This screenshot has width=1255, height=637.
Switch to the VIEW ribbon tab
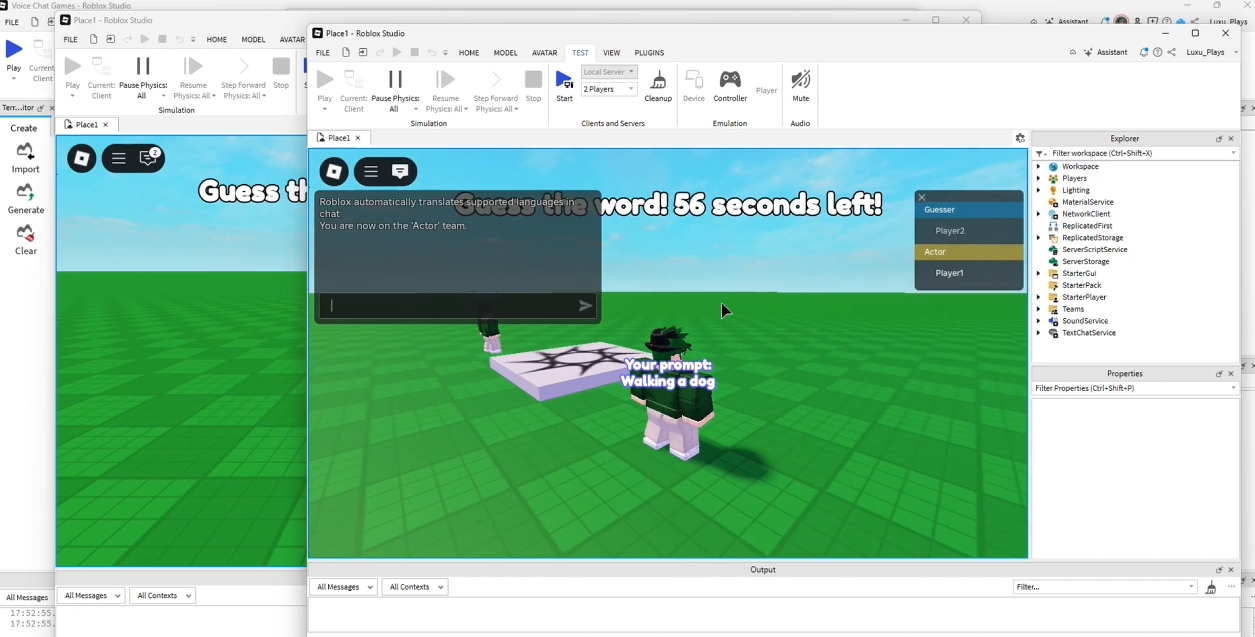(611, 53)
